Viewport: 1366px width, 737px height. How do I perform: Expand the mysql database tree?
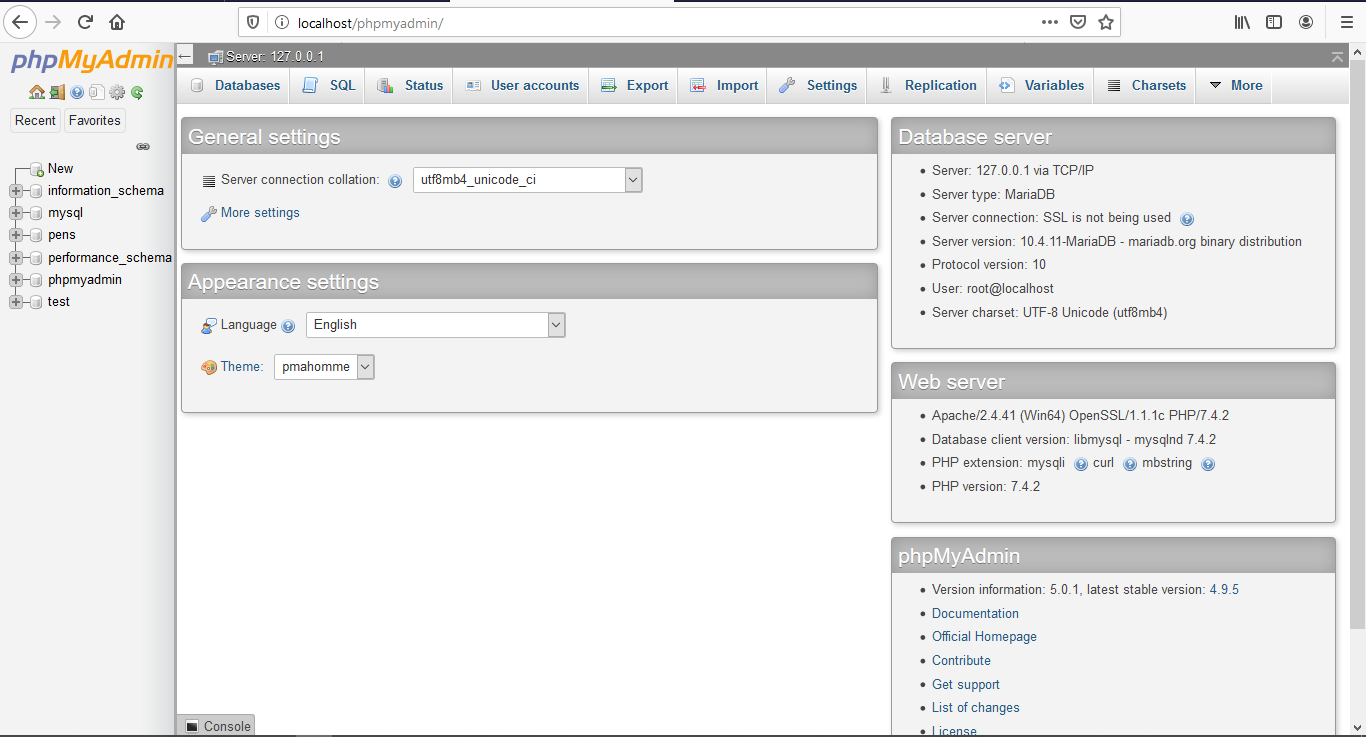pos(15,213)
